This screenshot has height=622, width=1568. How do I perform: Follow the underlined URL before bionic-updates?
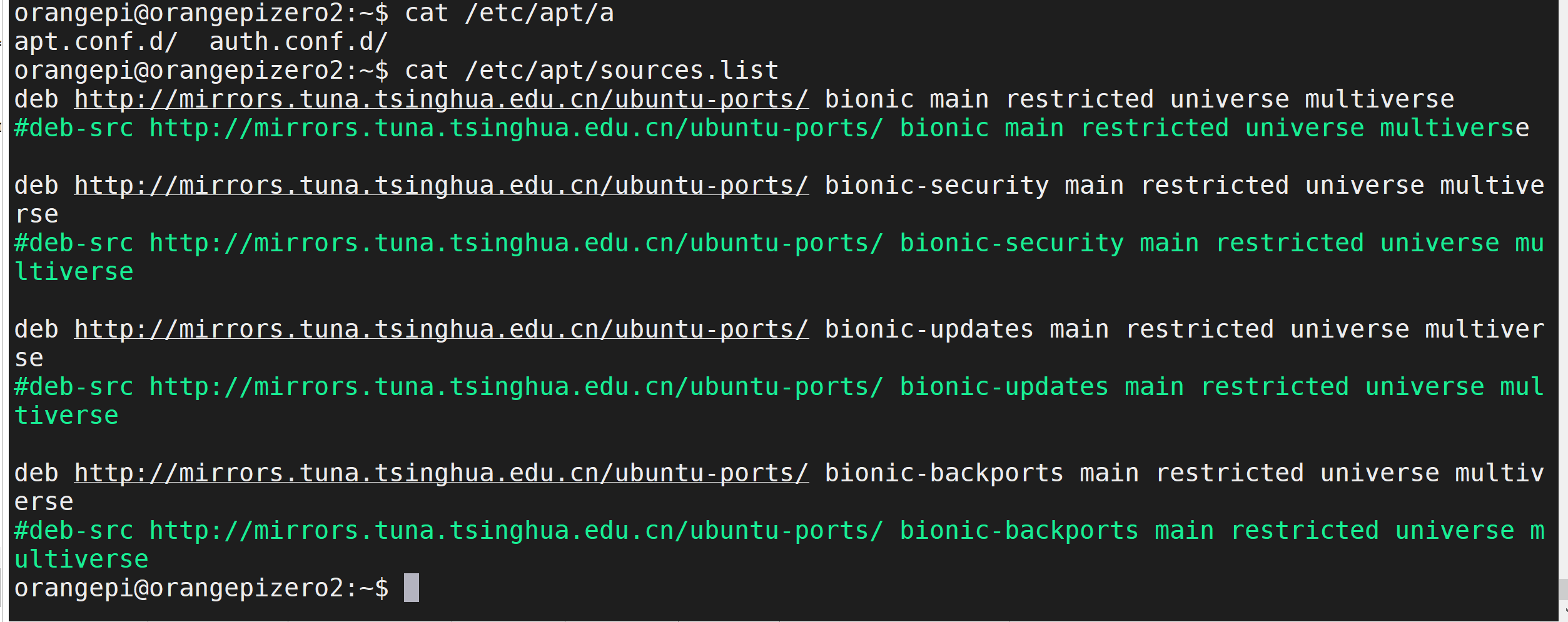click(441, 329)
